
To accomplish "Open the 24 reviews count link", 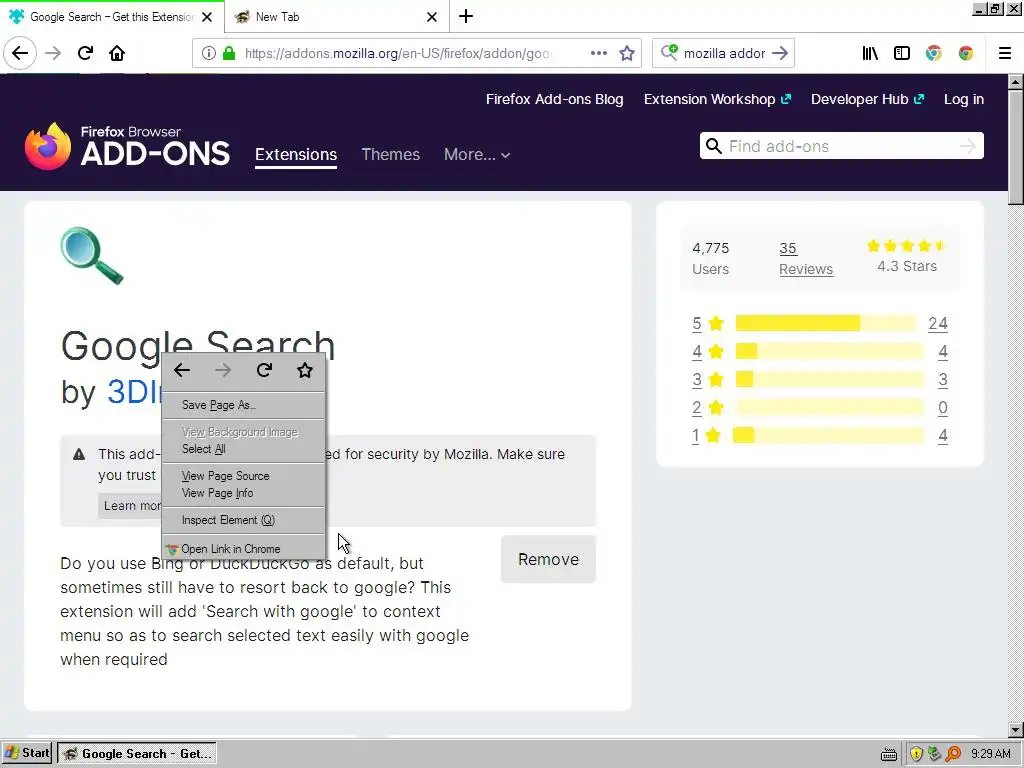I will [938, 323].
